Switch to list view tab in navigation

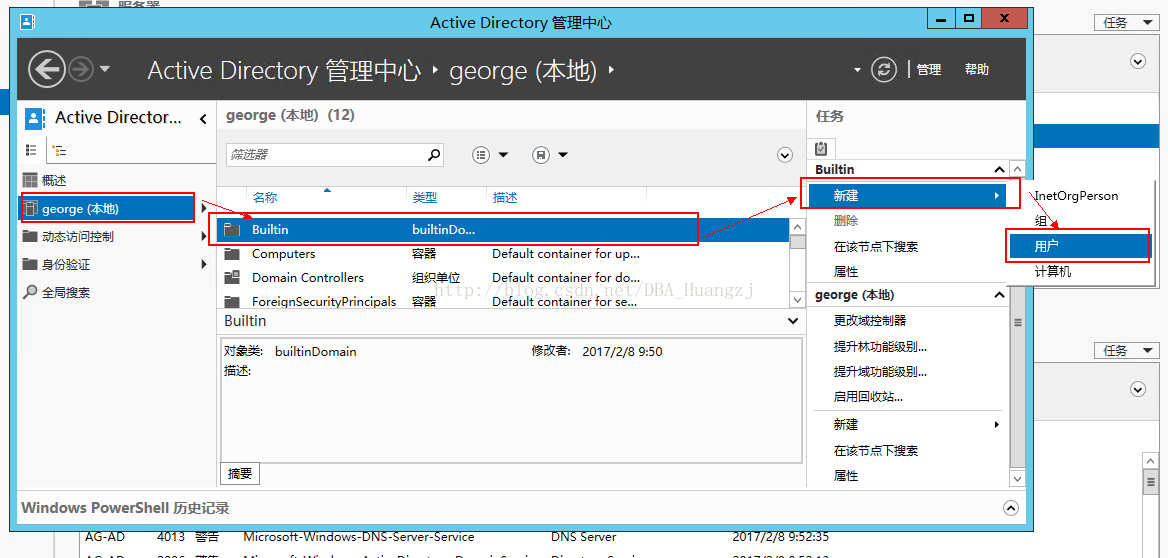coord(31,150)
